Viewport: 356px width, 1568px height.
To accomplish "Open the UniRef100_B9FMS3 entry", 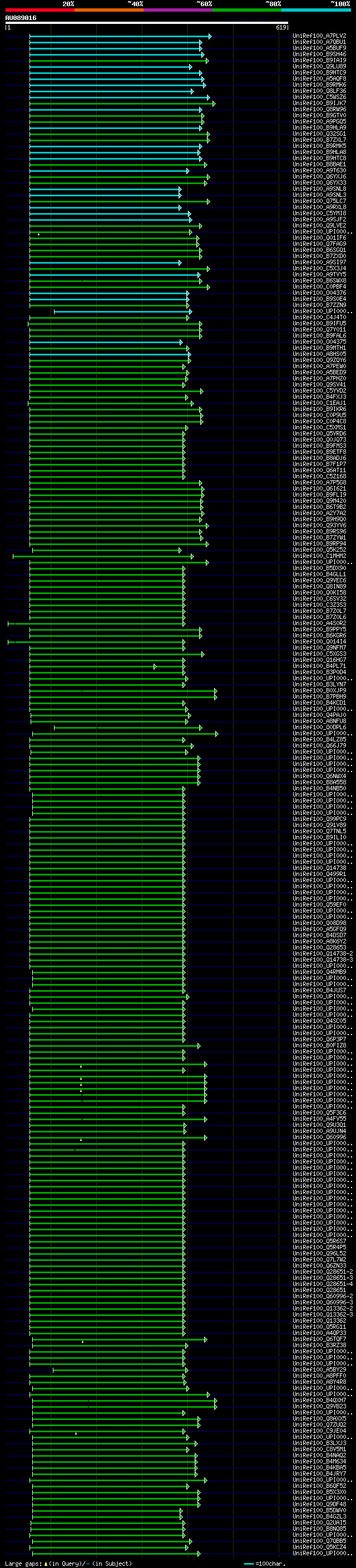I will (319, 446).
